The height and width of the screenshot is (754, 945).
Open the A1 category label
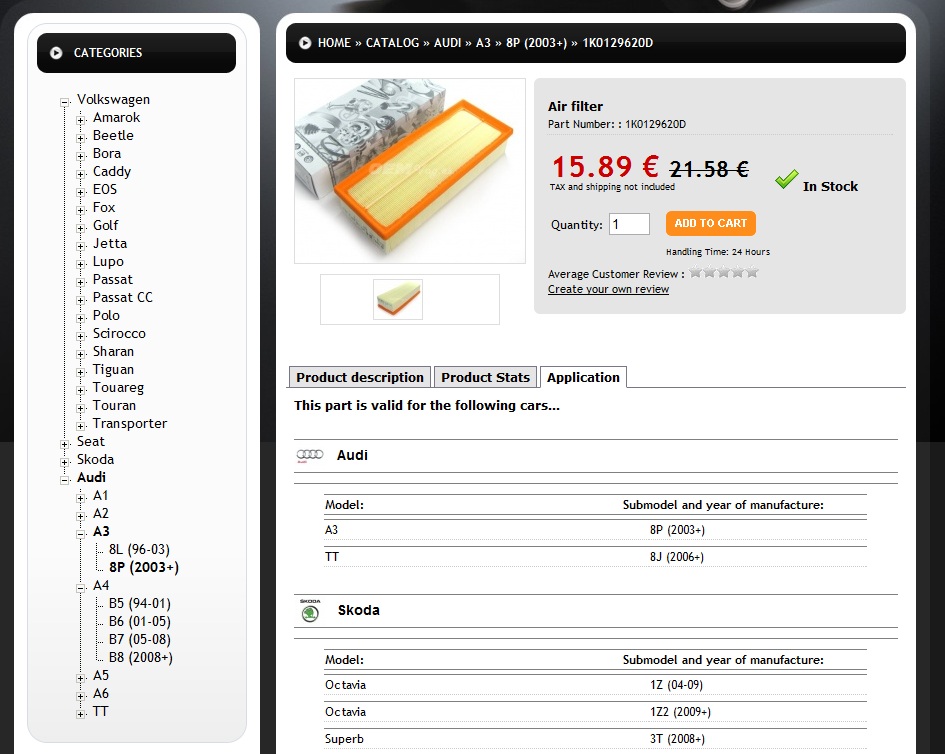(x=101, y=495)
